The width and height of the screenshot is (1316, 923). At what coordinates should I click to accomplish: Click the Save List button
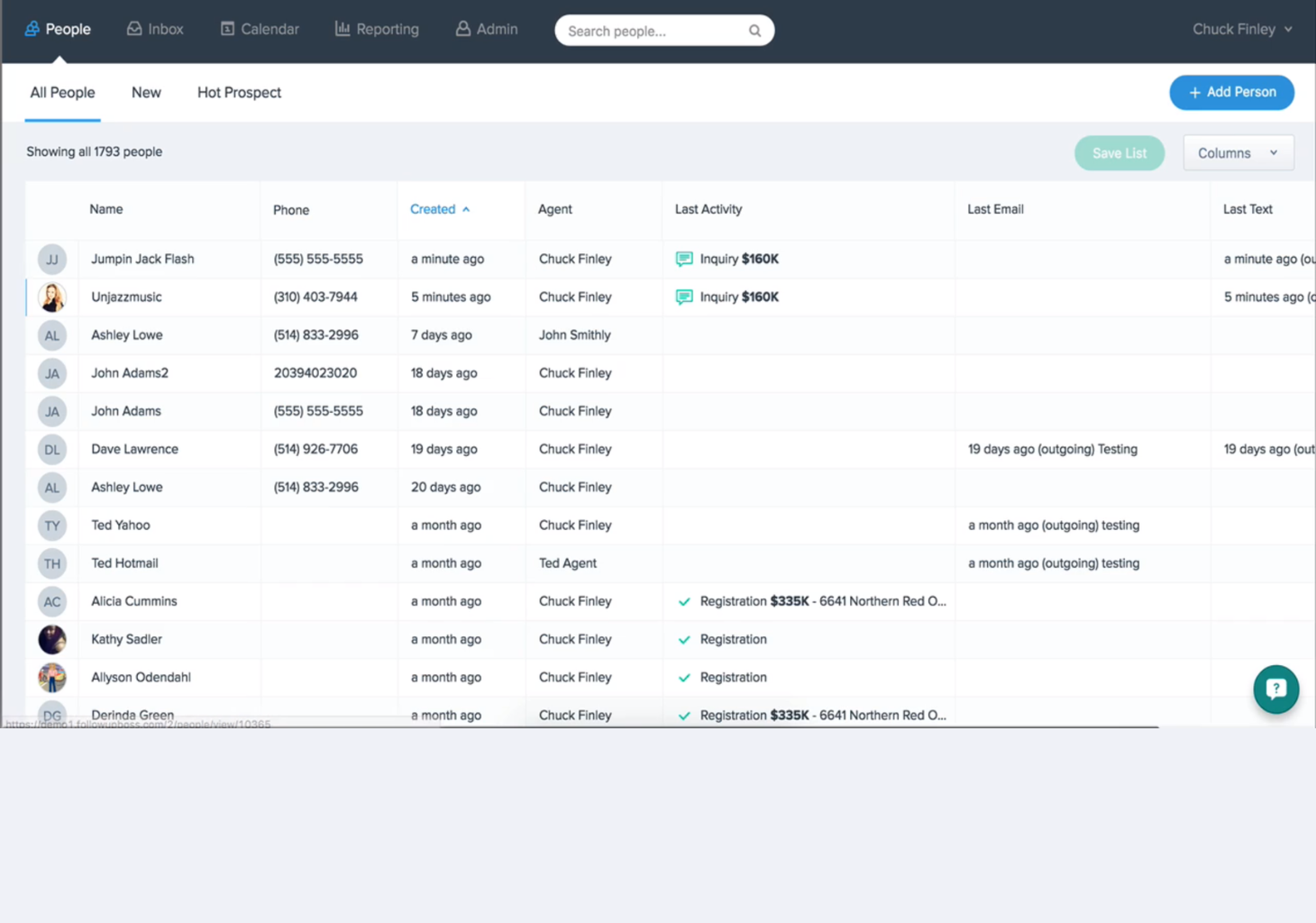pyautogui.click(x=1119, y=152)
